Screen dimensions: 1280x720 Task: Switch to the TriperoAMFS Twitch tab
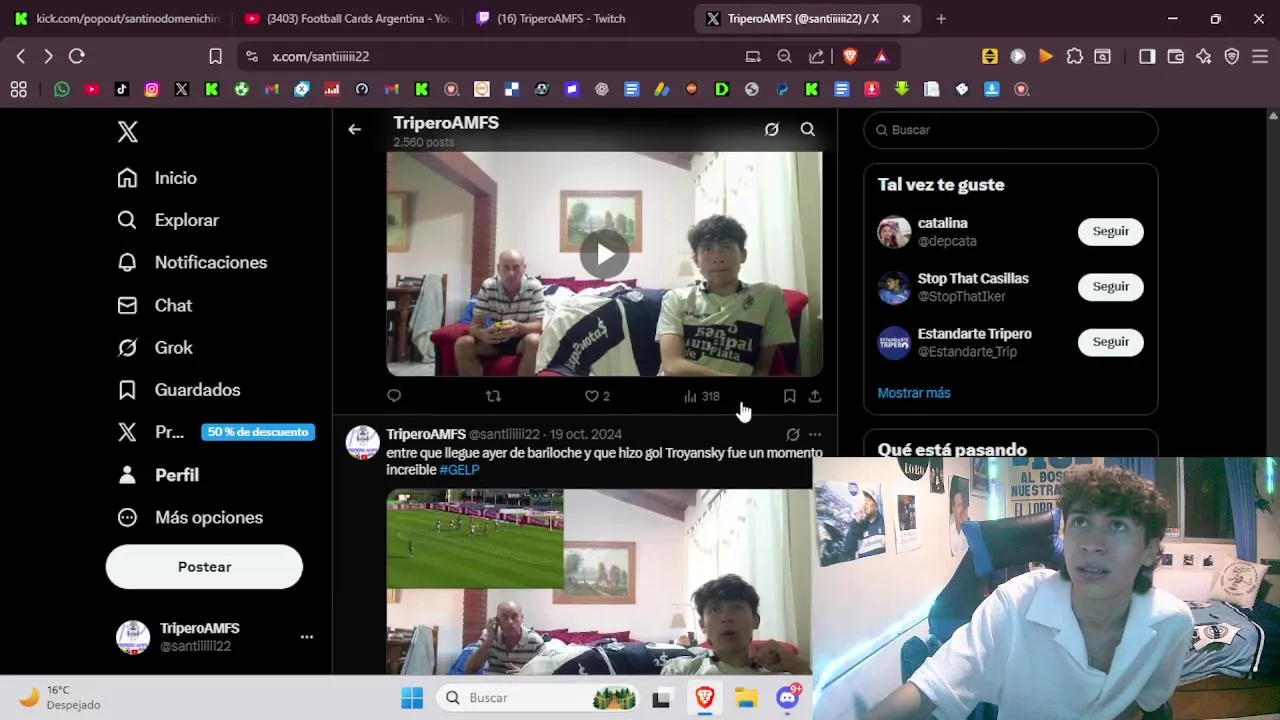click(x=577, y=18)
